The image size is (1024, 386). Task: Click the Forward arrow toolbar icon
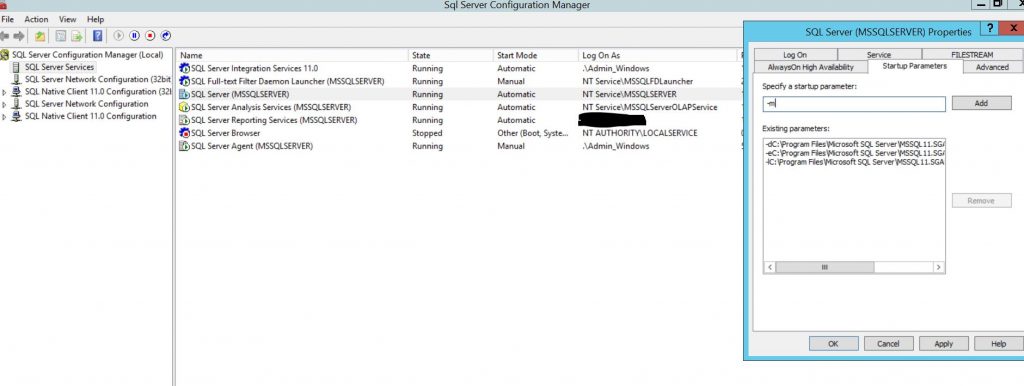19,36
